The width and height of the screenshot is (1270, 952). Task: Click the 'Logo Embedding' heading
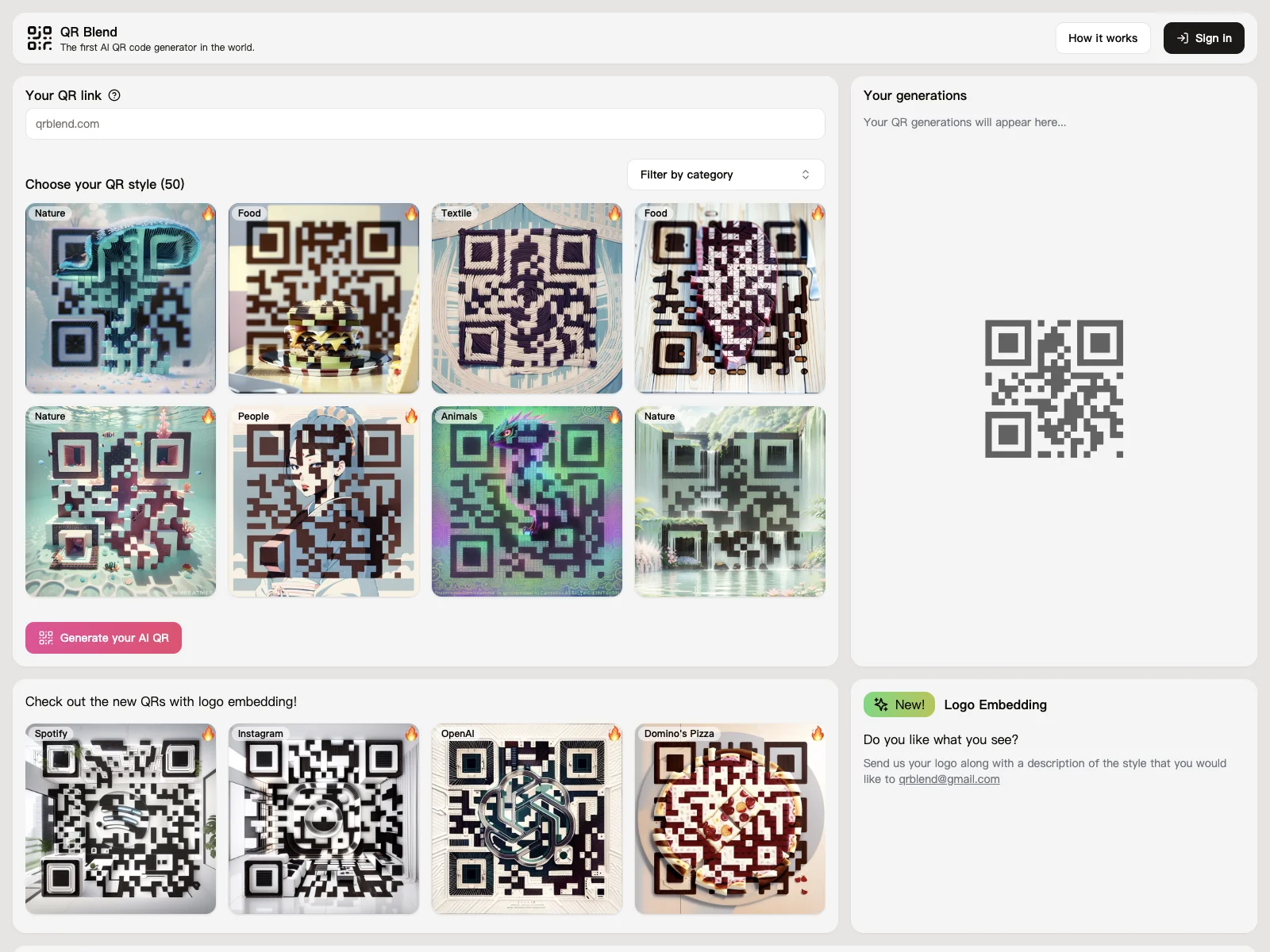995,704
